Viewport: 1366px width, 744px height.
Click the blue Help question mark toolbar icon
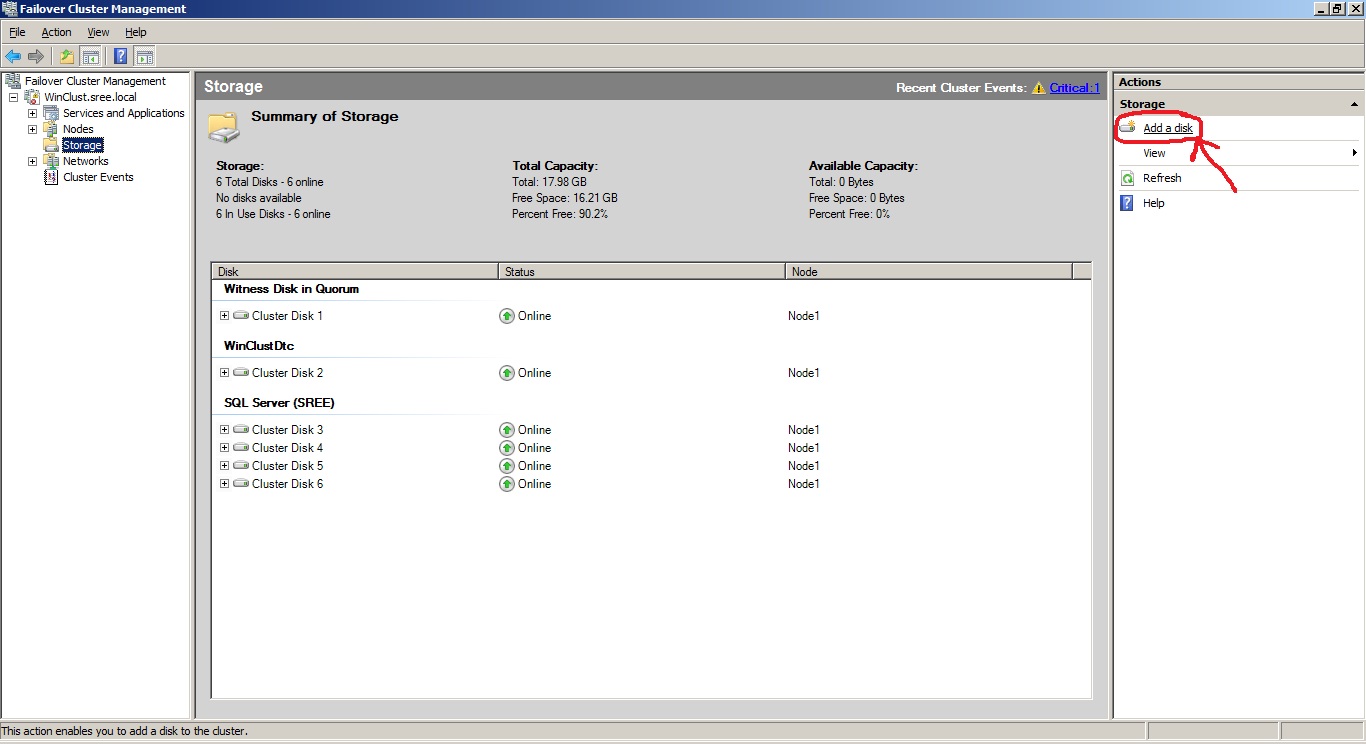(121, 56)
